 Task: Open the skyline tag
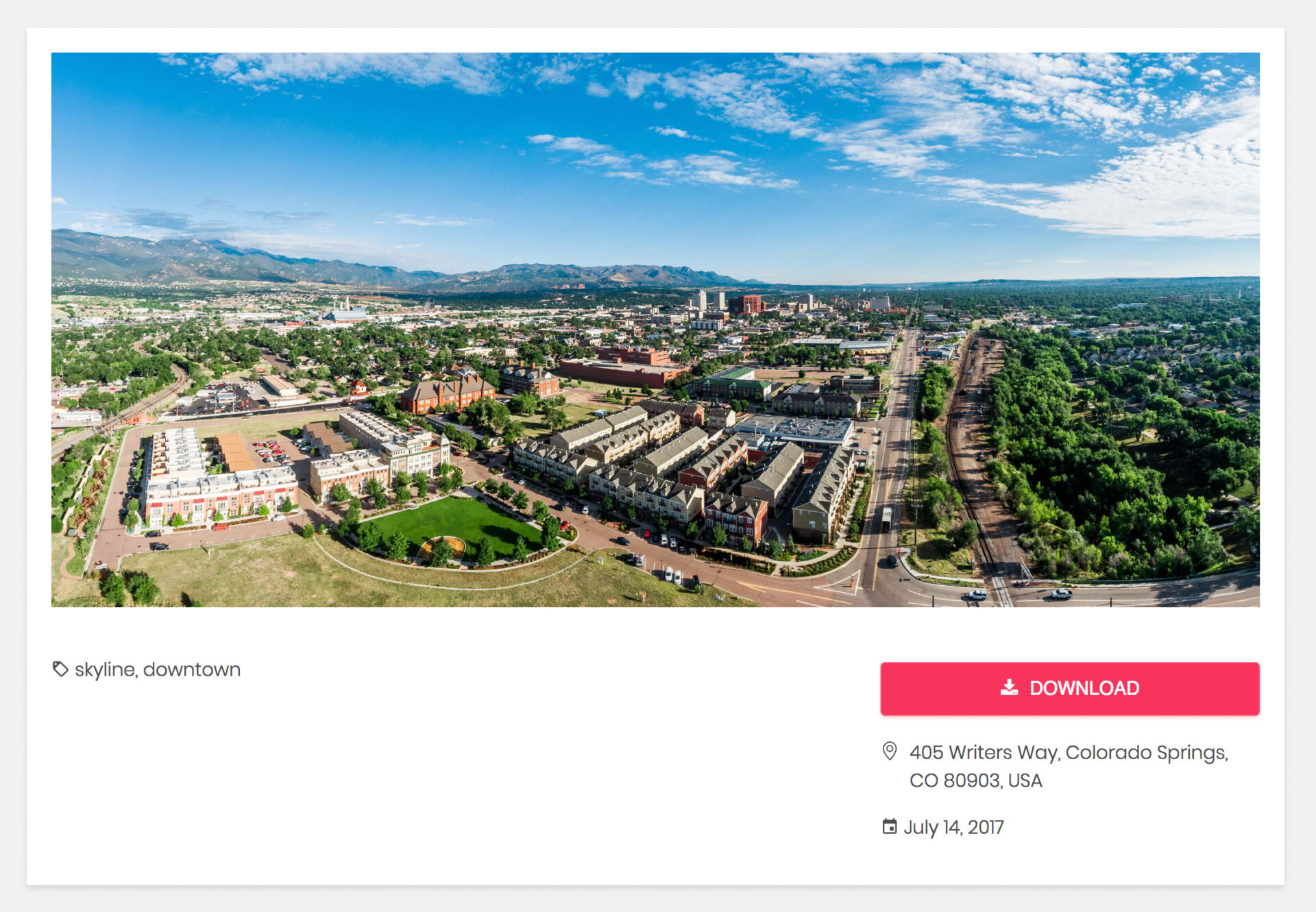click(x=105, y=669)
